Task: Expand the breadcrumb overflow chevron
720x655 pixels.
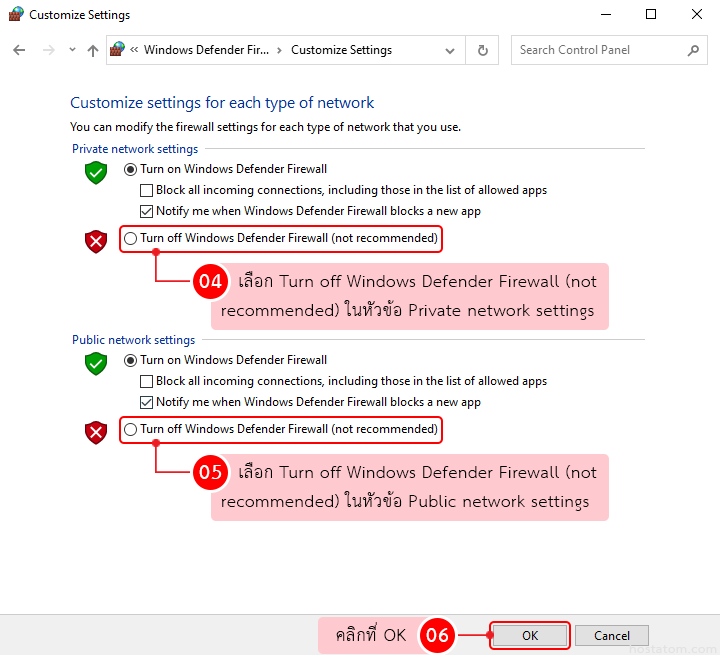Action: [x=134, y=50]
